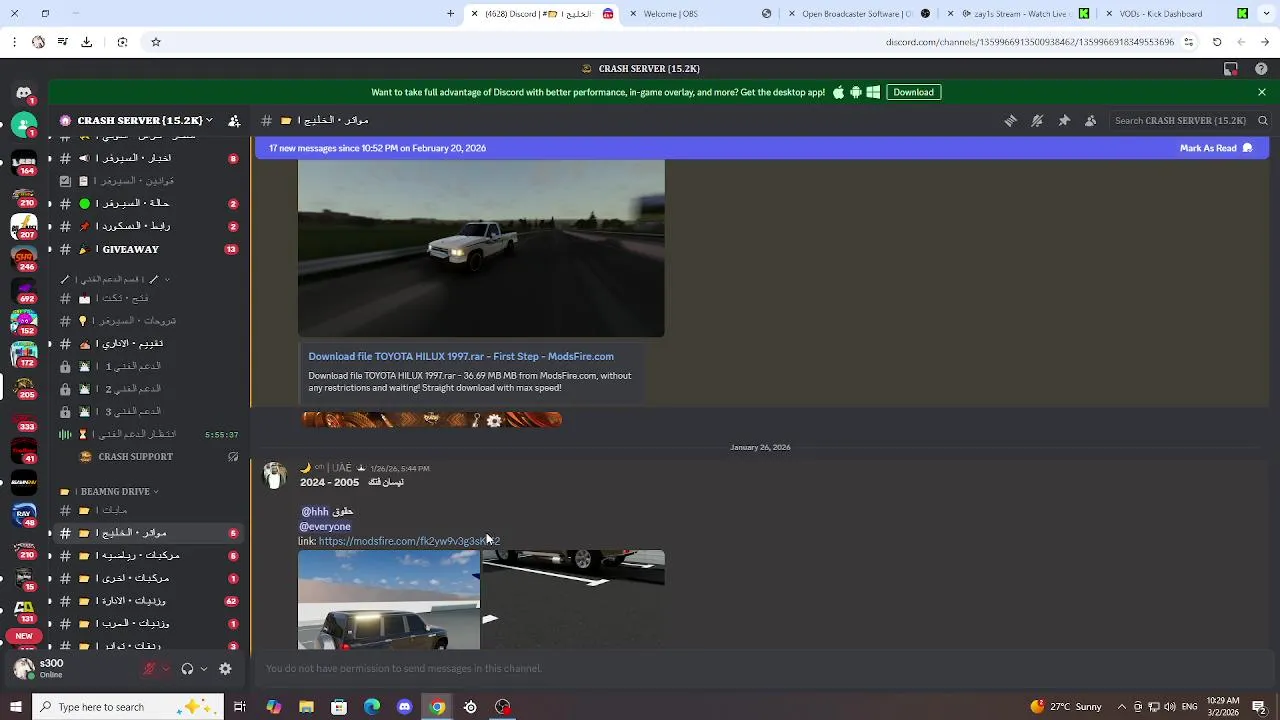Screen dimensions: 1280x720
Task: Open the modsfire.com link in message
Action: click(409, 541)
